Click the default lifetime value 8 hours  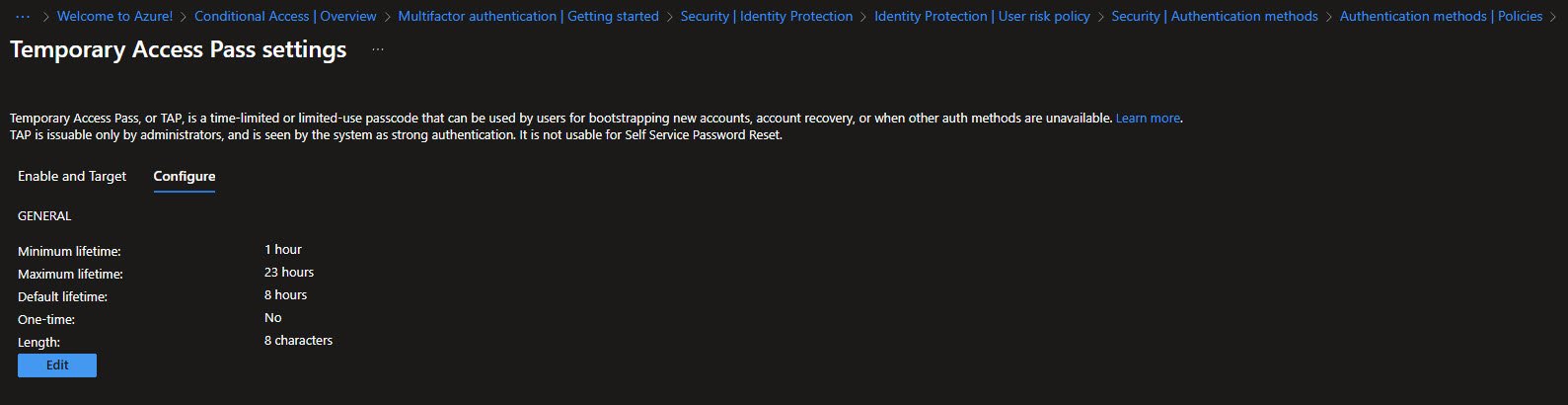(x=285, y=295)
